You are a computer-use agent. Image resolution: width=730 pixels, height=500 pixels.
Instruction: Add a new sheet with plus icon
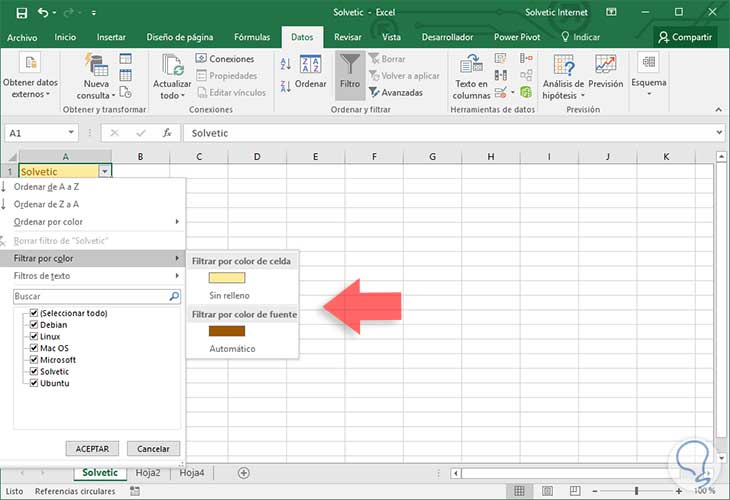coord(243,473)
